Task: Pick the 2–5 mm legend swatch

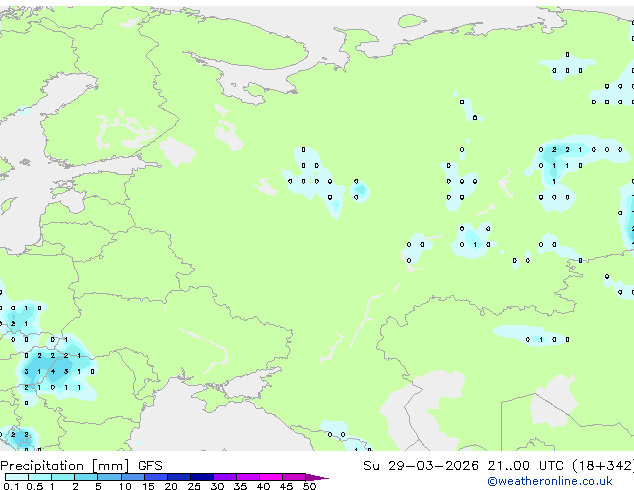Action: tap(86, 477)
